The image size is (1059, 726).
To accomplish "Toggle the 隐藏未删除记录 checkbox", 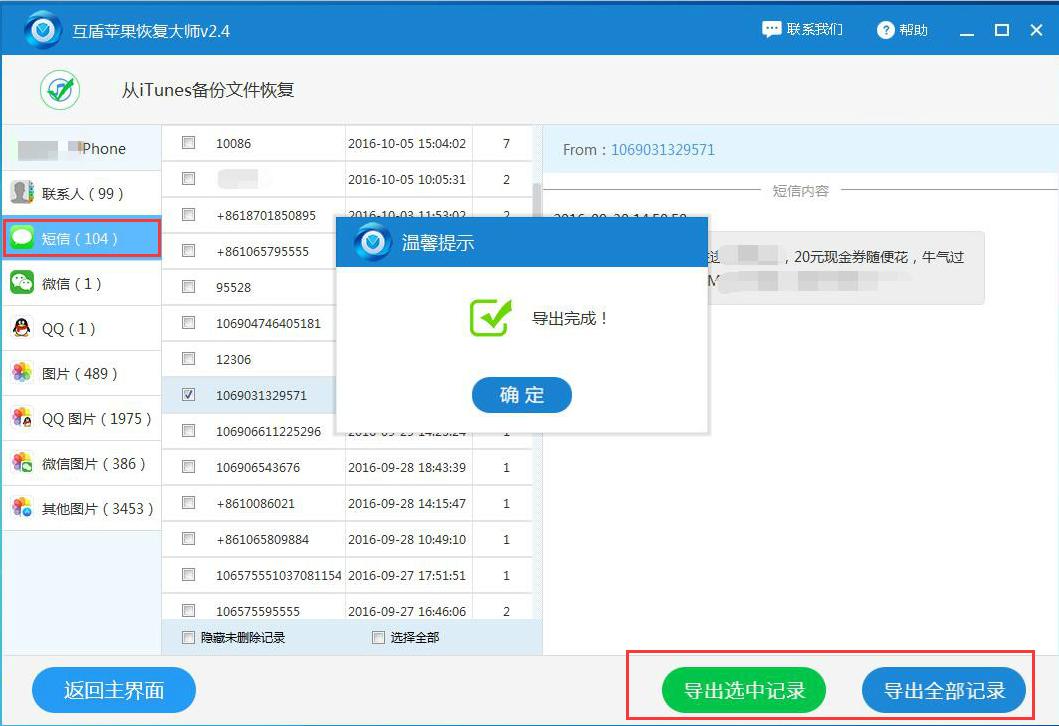I will pos(185,637).
